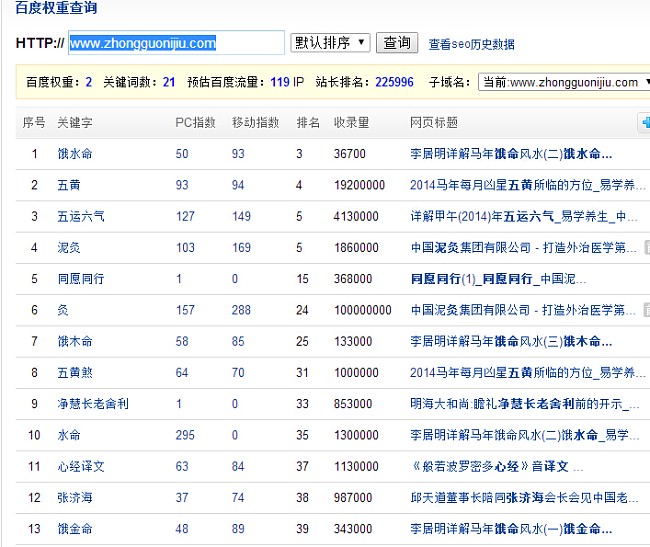Screen dimensions: 650x547
Task: Open keyword link 水命
Action: [x=69, y=435]
